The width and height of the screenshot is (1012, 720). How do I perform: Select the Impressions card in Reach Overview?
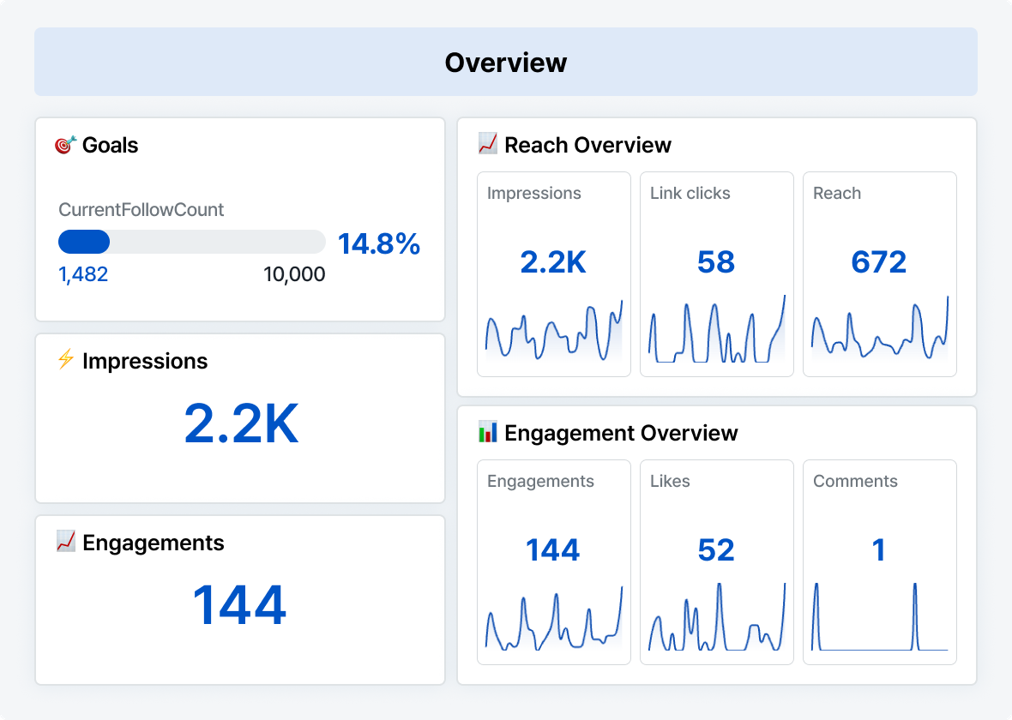[553, 273]
